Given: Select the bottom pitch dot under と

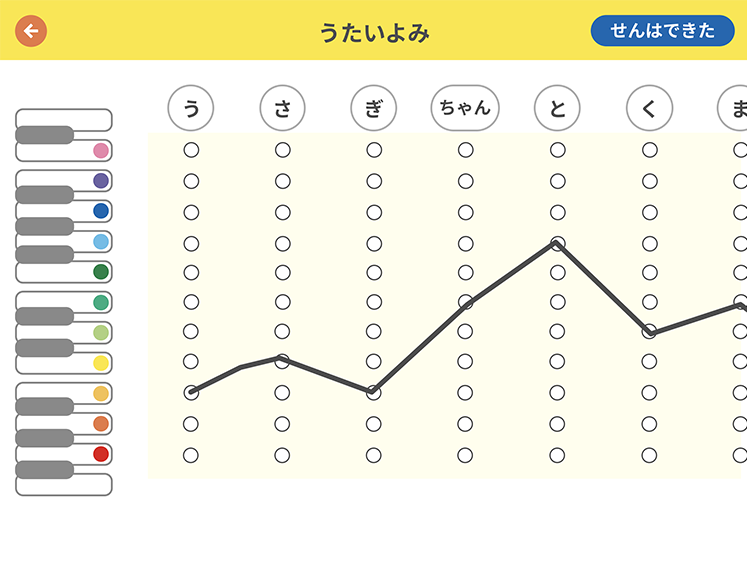Looking at the screenshot, I should coord(557,455).
